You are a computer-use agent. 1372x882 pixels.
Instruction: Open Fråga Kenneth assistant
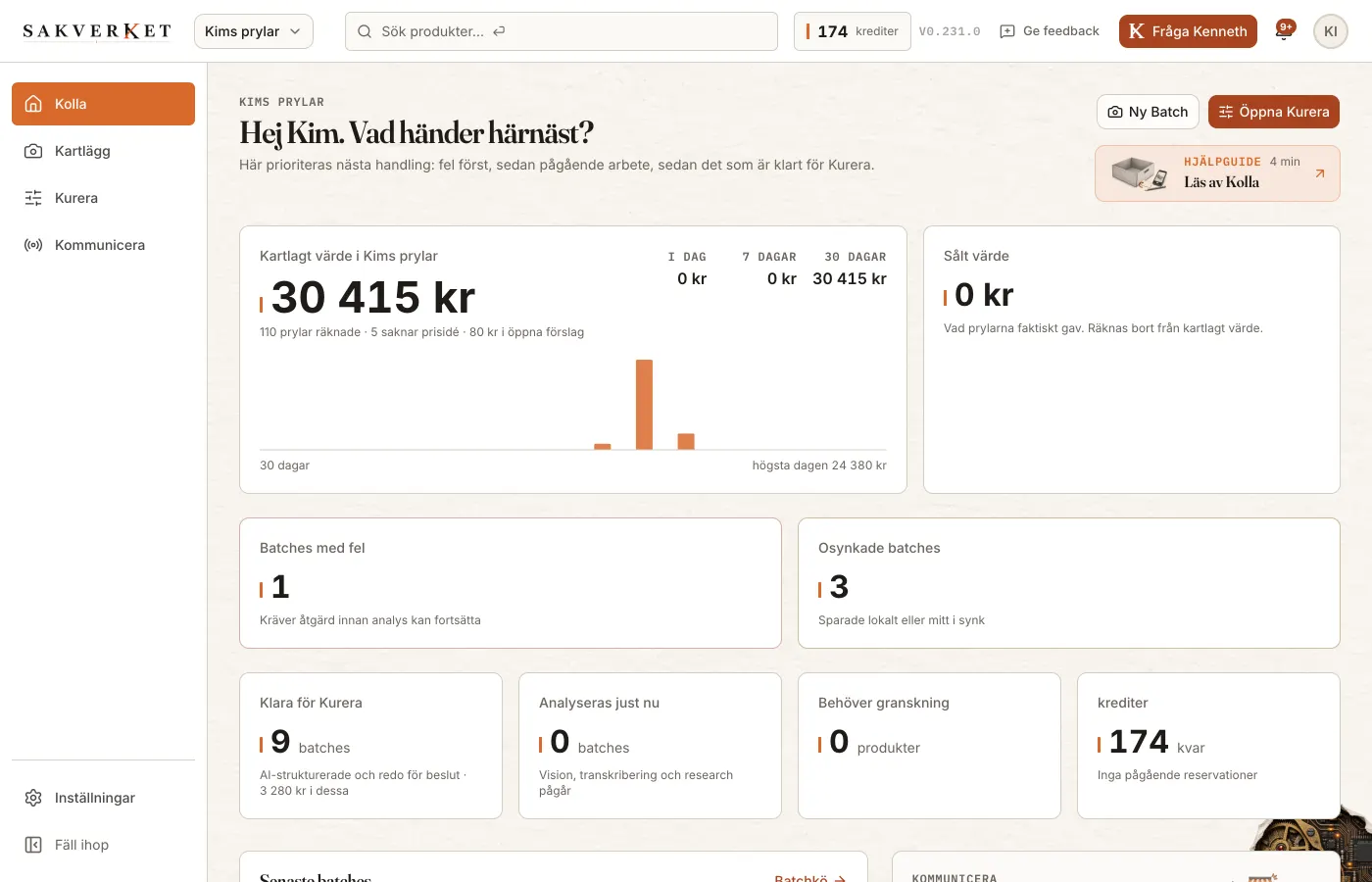click(1188, 31)
